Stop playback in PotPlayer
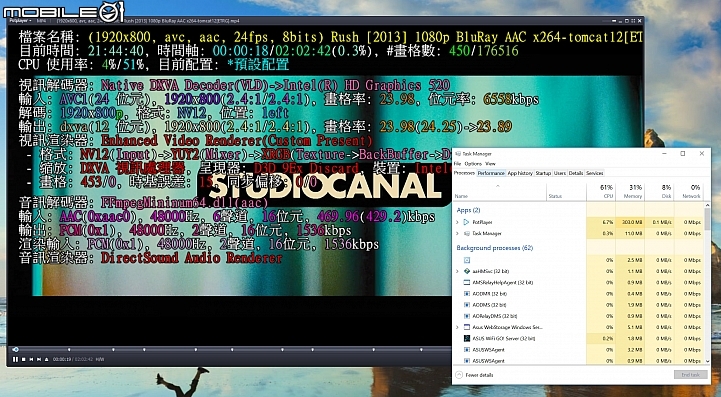 (23, 359)
